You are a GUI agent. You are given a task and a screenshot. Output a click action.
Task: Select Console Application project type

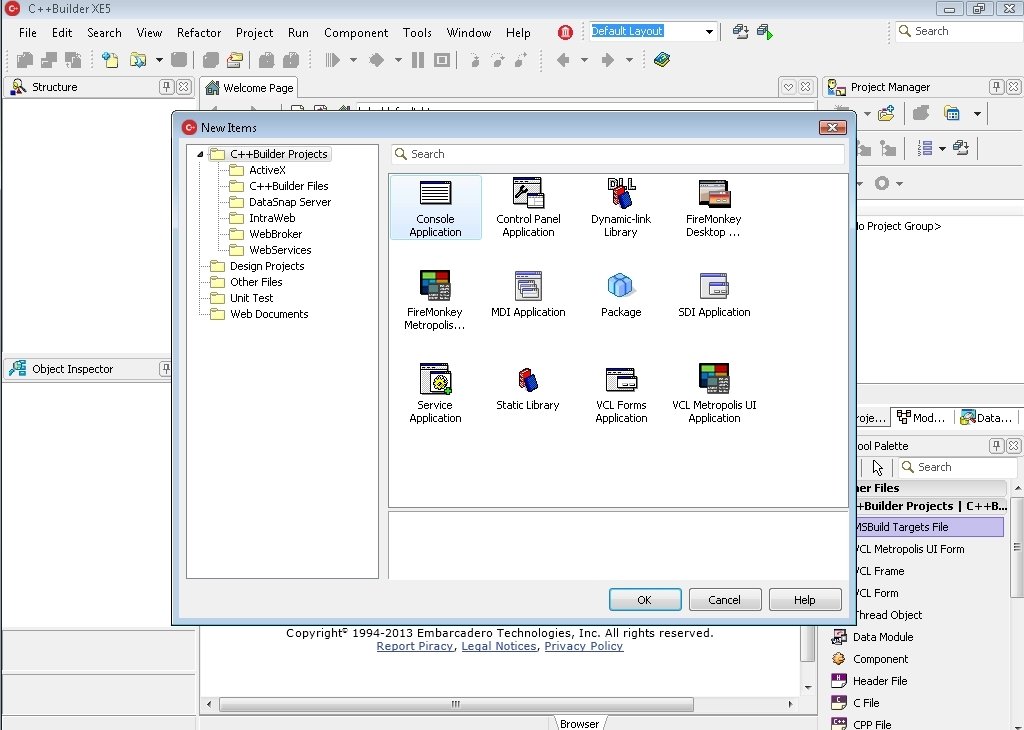pyautogui.click(x=435, y=208)
